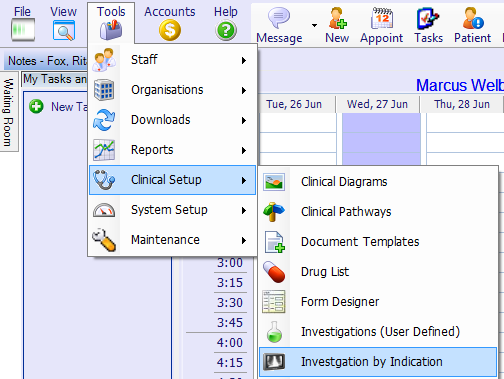Select the Wed, 27 Jun column header
The height and width of the screenshot is (379, 504).
[x=377, y=104]
